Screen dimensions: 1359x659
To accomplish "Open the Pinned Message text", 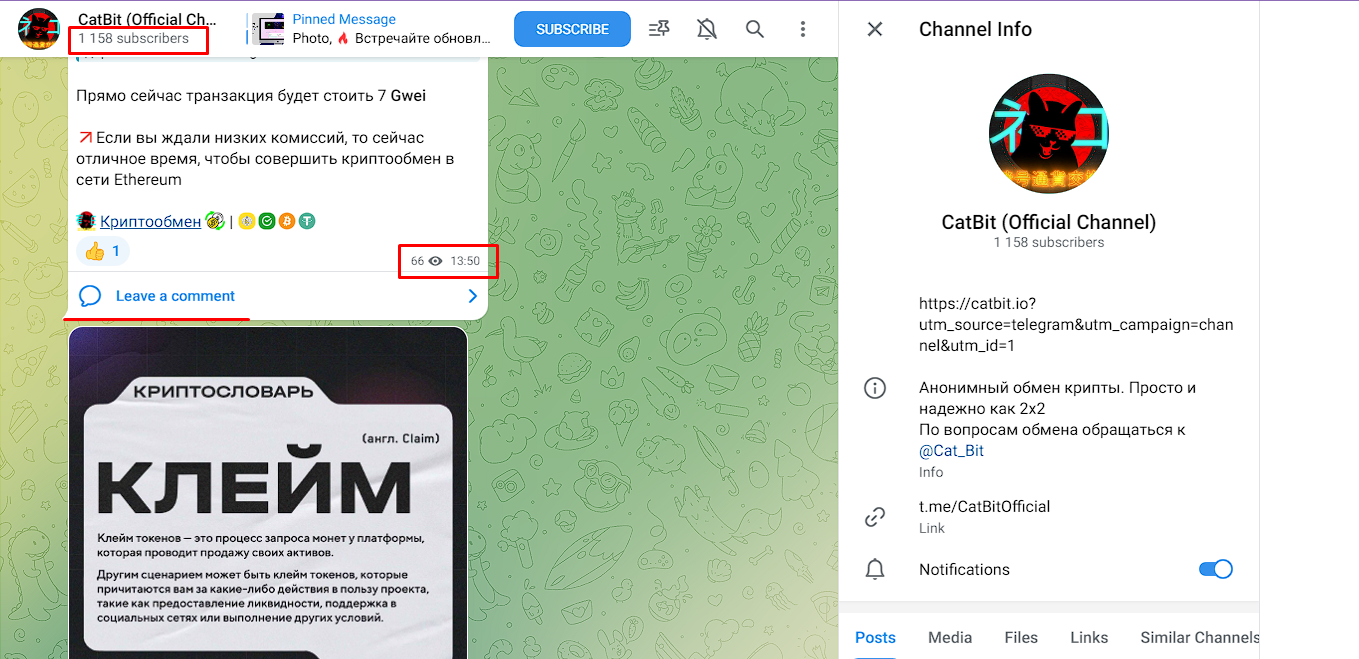I will [344, 19].
